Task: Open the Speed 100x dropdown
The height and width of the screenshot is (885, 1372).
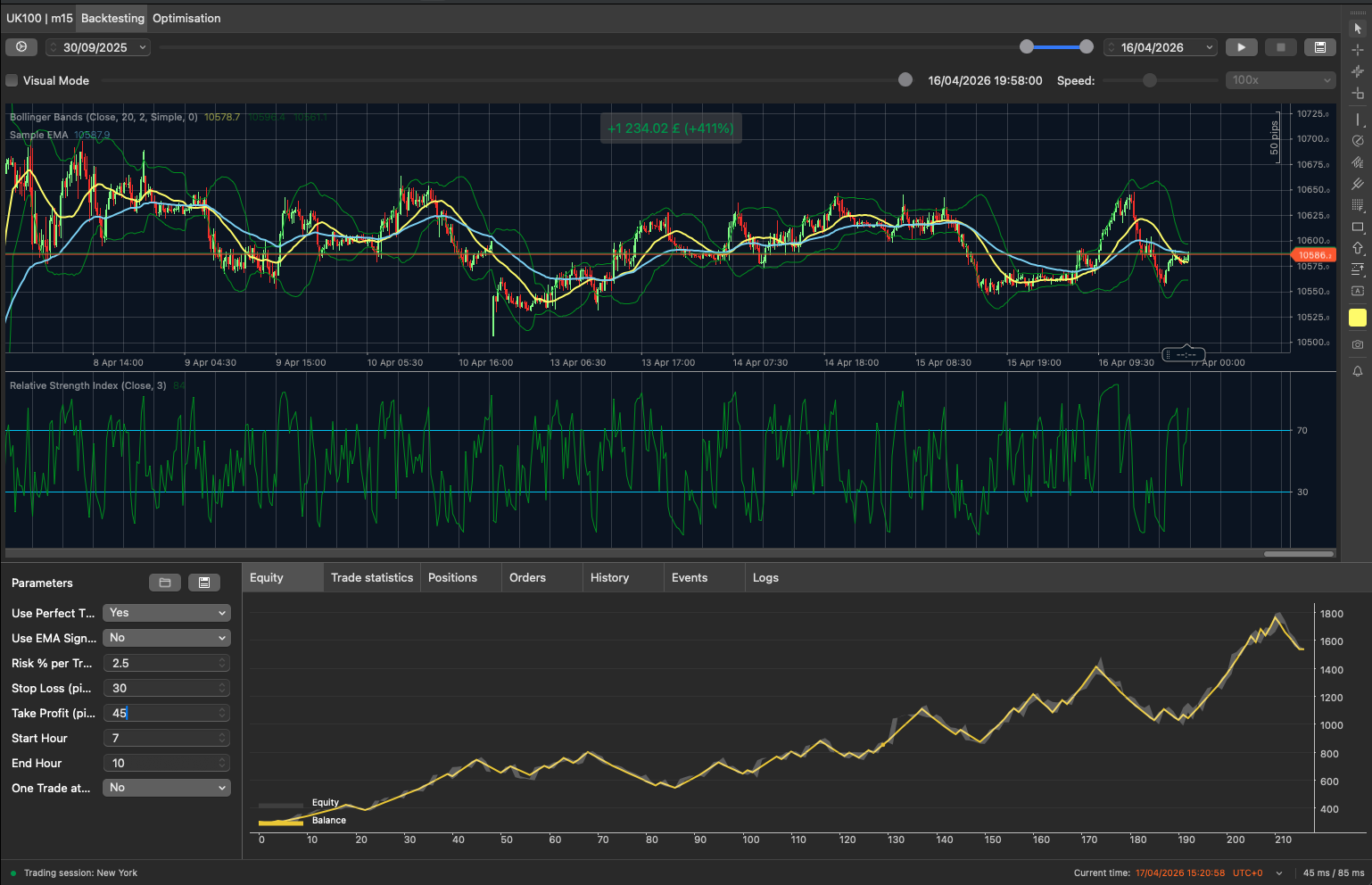Action: pos(1280,80)
